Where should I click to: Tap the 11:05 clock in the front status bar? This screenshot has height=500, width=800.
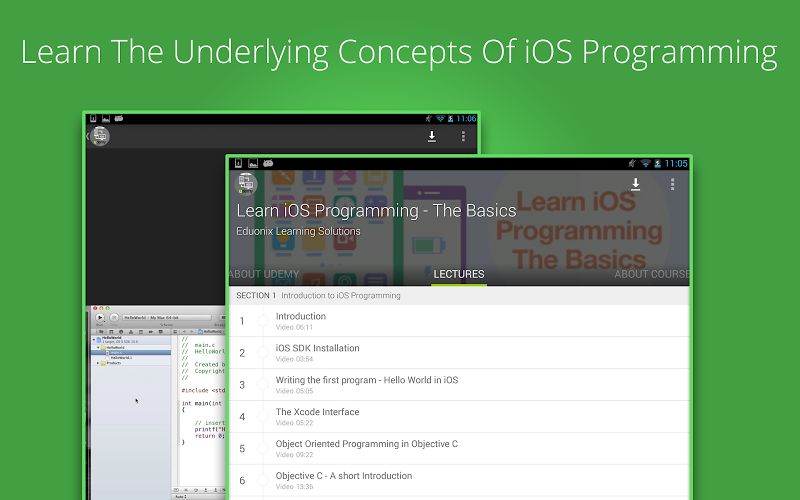tap(676, 163)
